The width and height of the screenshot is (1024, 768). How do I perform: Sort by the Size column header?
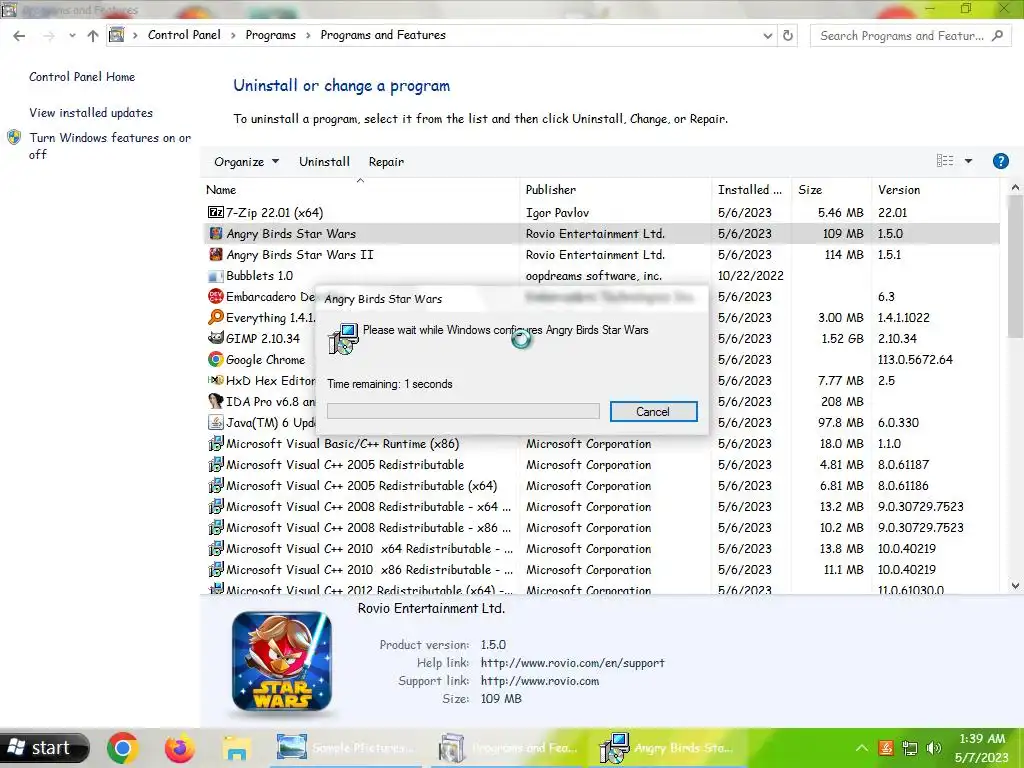[831, 189]
